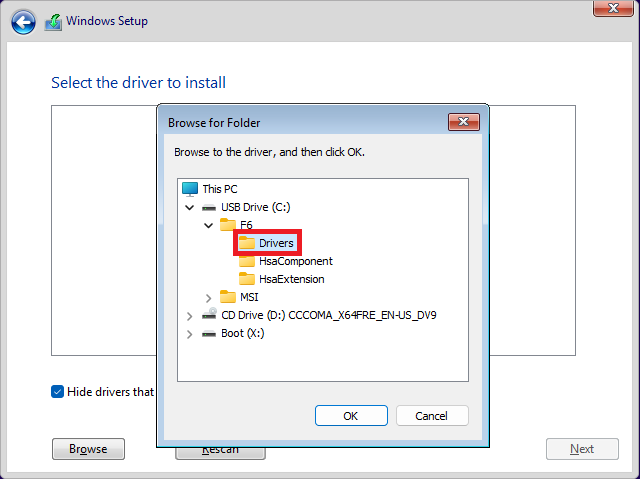Screen dimensions: 640x479
Task: Select the This PC computer icon
Action: pyautogui.click(x=190, y=188)
